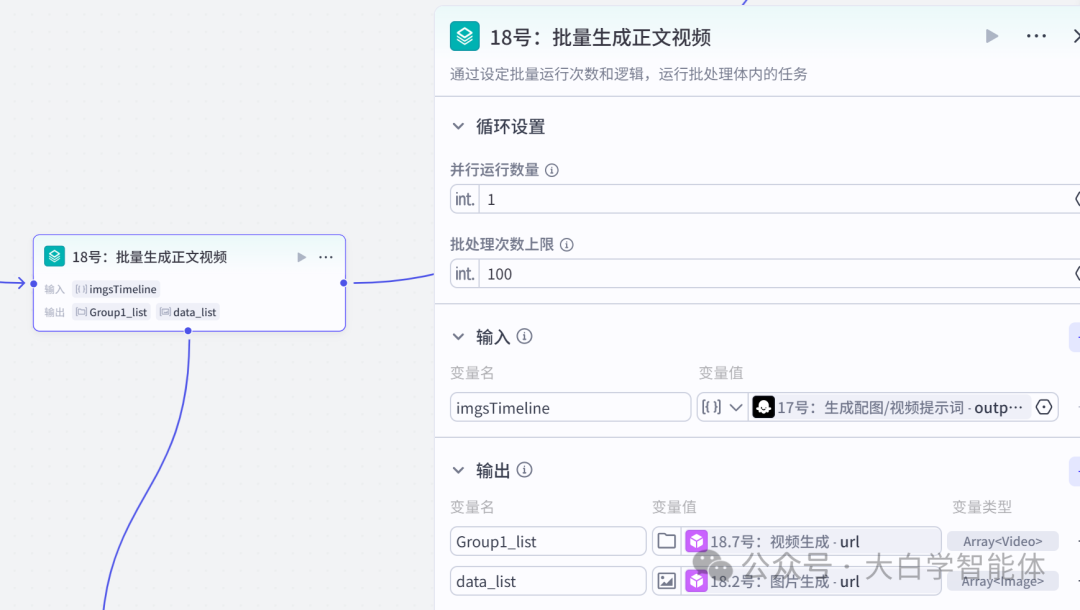Image resolution: width=1080 pixels, height=610 pixels.
Task: Edit the 批处理次数上限 value 100
Action: tap(779, 274)
